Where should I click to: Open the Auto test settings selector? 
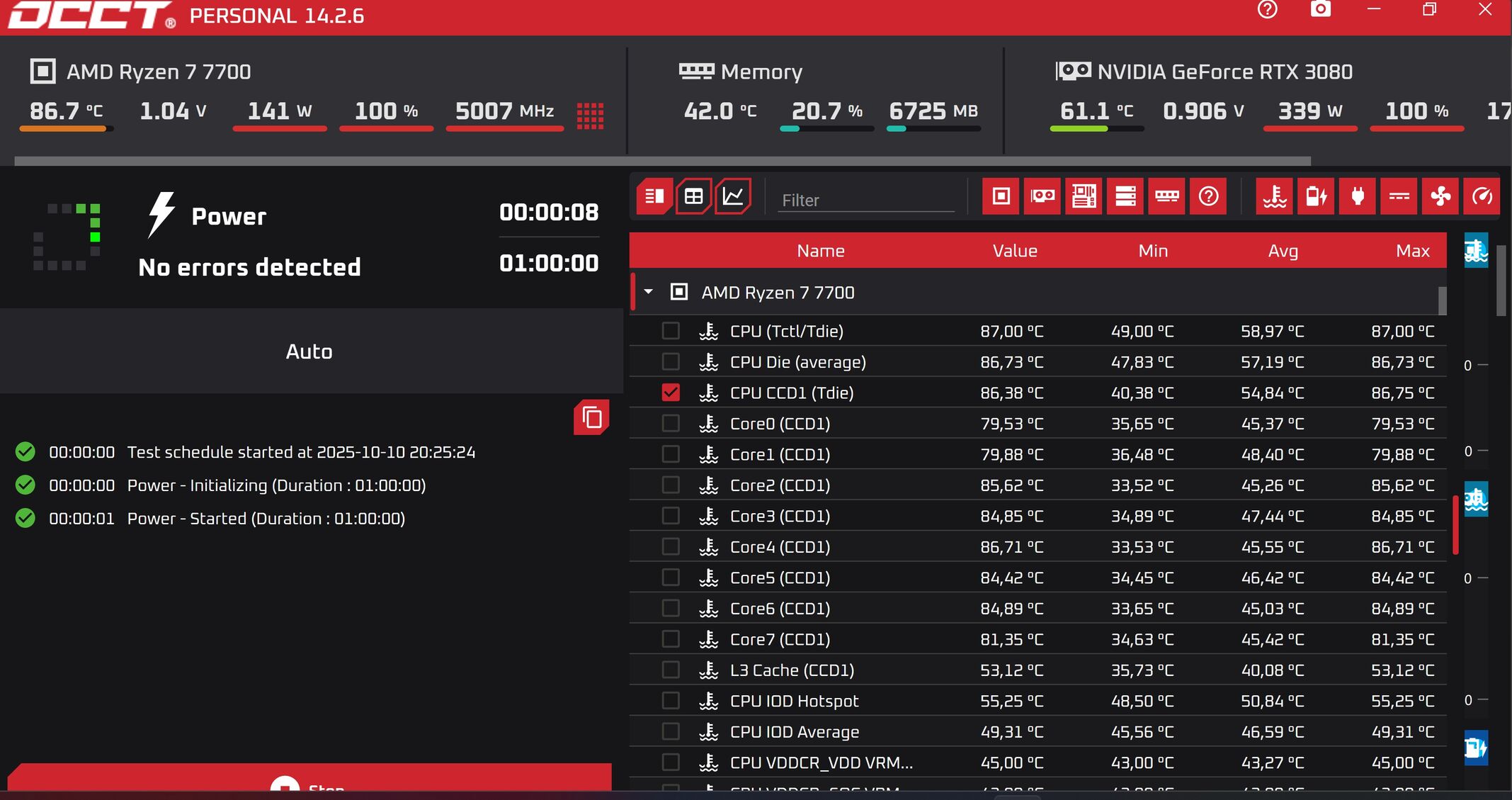click(309, 351)
